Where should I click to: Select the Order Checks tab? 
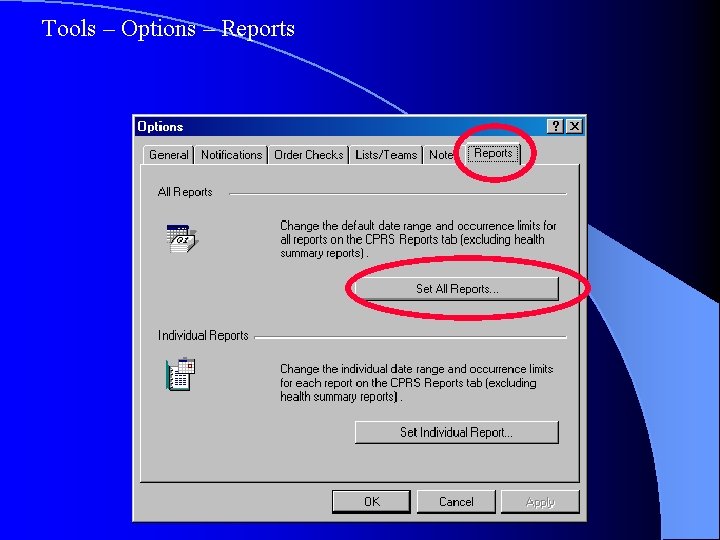(x=309, y=155)
